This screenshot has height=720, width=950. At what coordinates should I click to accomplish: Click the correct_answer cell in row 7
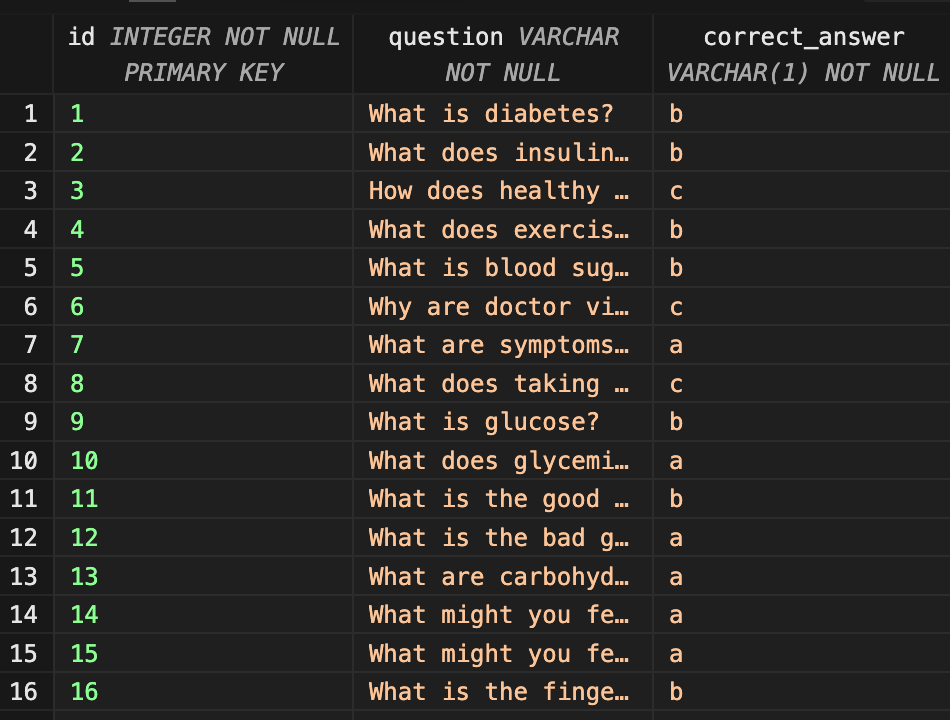[x=802, y=344]
